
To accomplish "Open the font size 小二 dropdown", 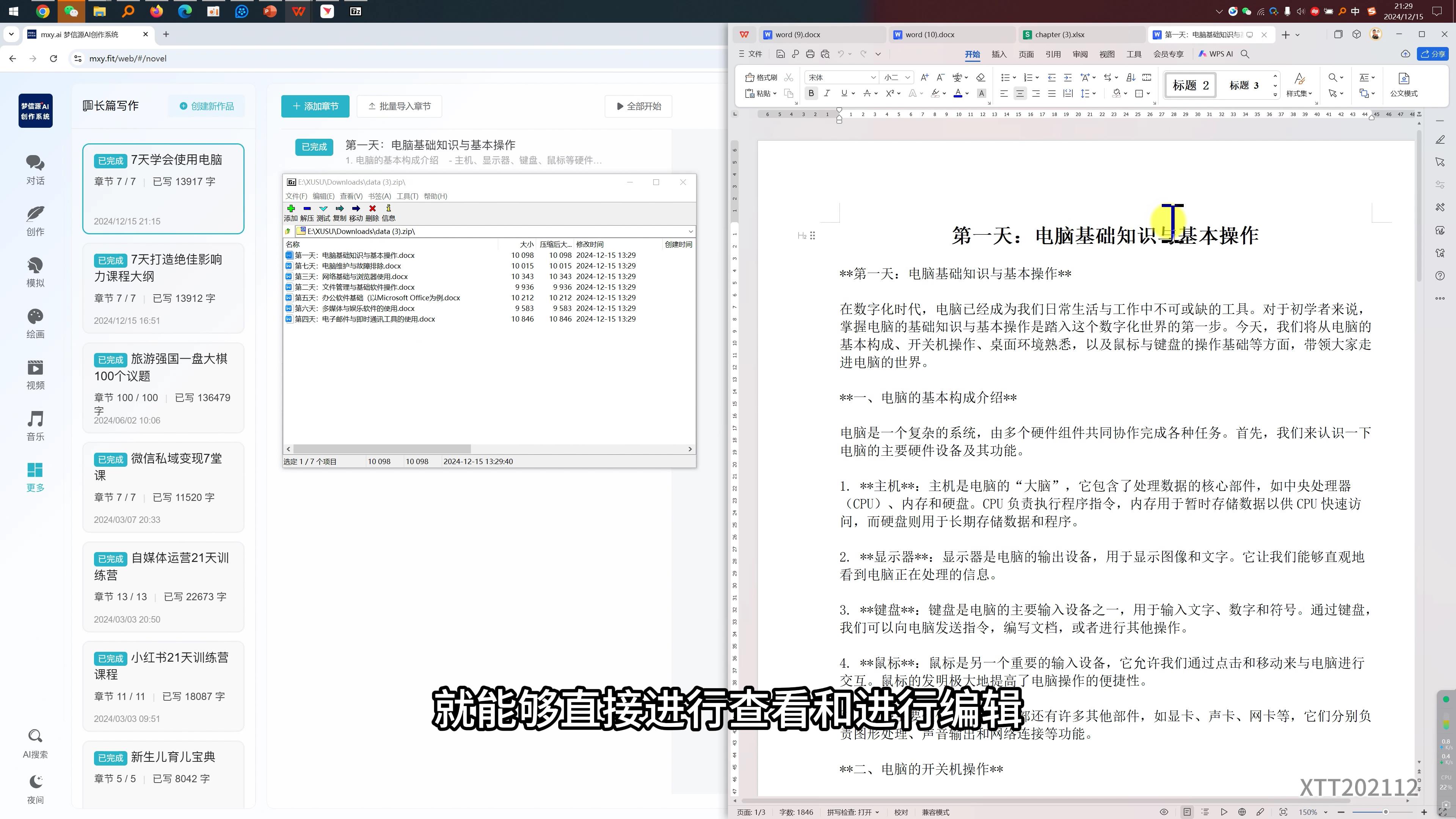I will tap(907, 77).
